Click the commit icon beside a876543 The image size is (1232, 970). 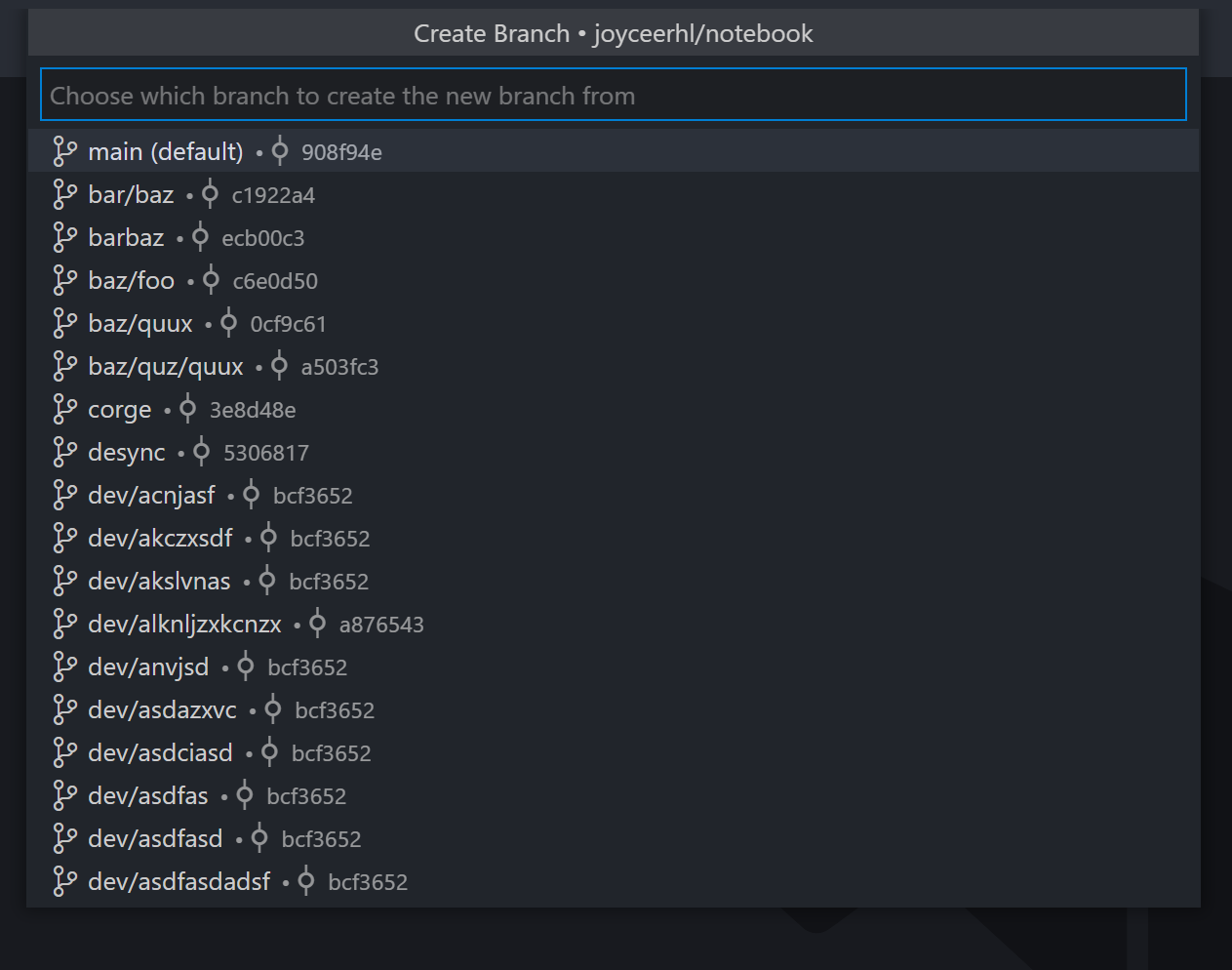[x=316, y=624]
